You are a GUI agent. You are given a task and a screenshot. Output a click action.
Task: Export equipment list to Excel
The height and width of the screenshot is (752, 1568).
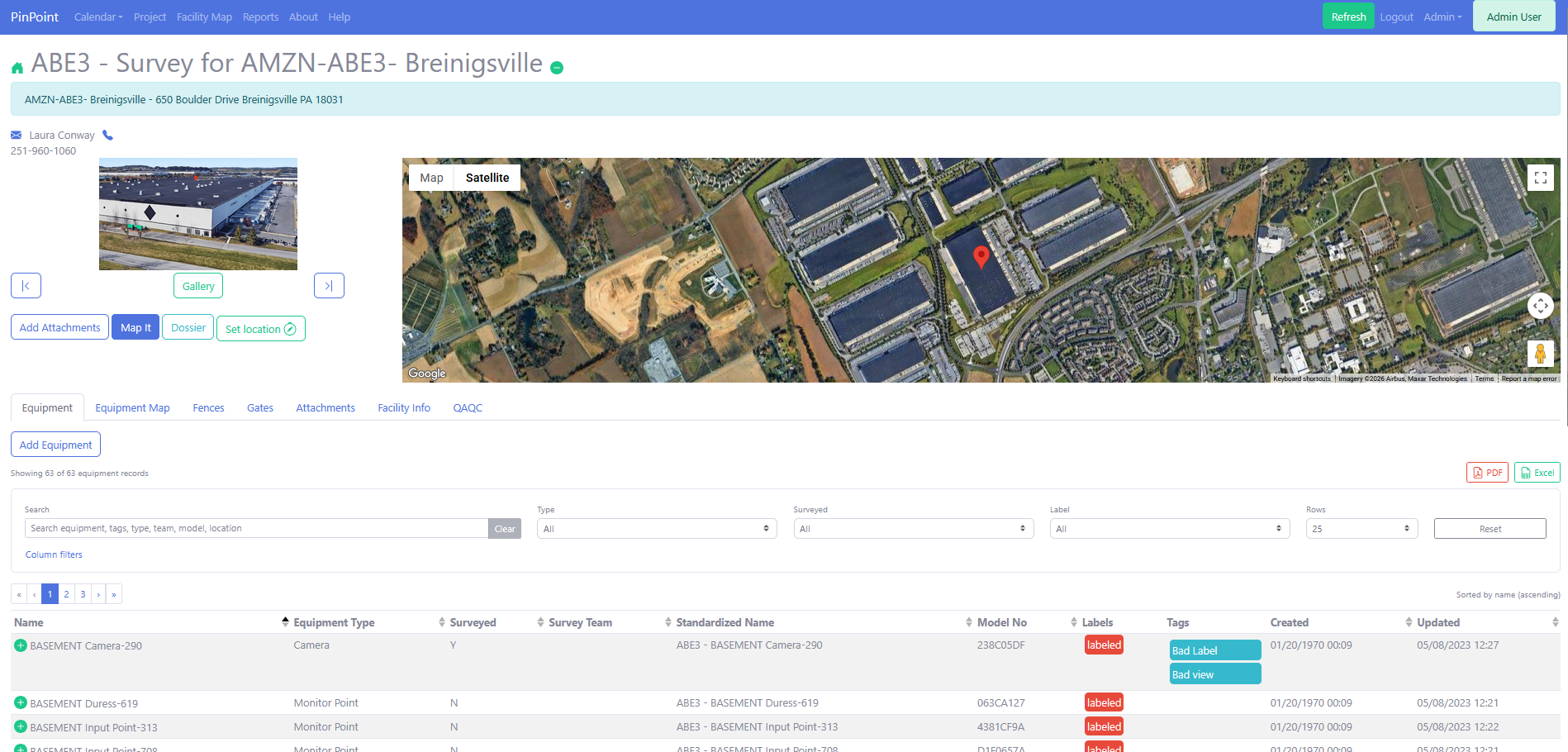pos(1537,473)
